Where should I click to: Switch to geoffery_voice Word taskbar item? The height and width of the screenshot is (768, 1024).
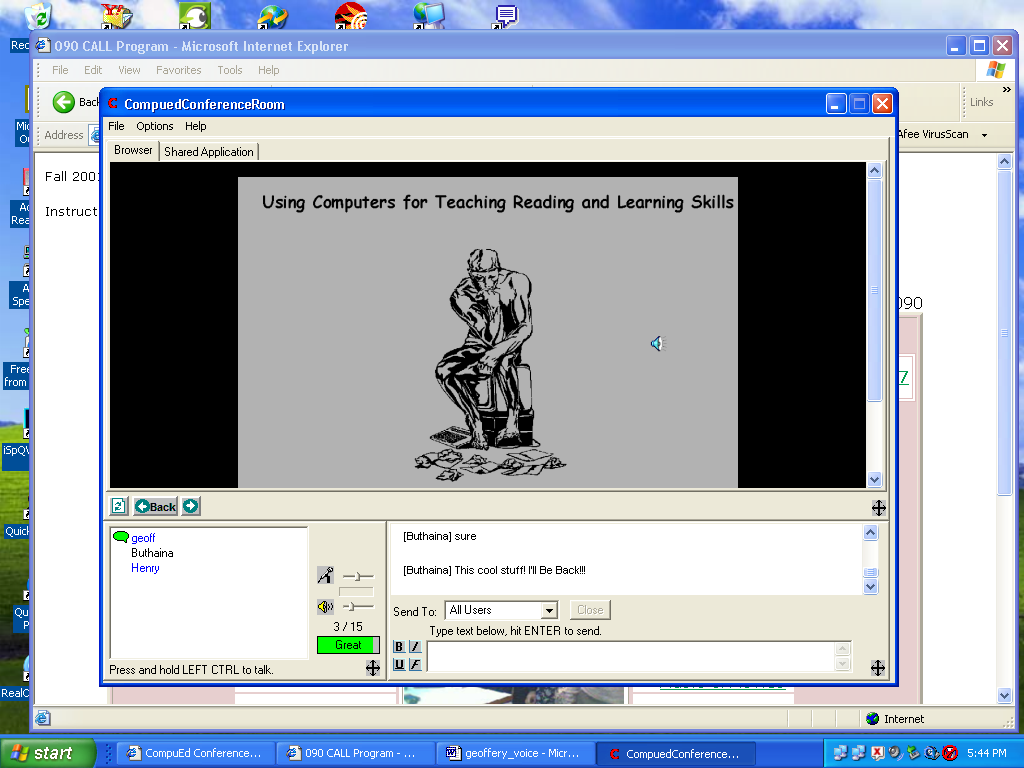click(x=514, y=753)
